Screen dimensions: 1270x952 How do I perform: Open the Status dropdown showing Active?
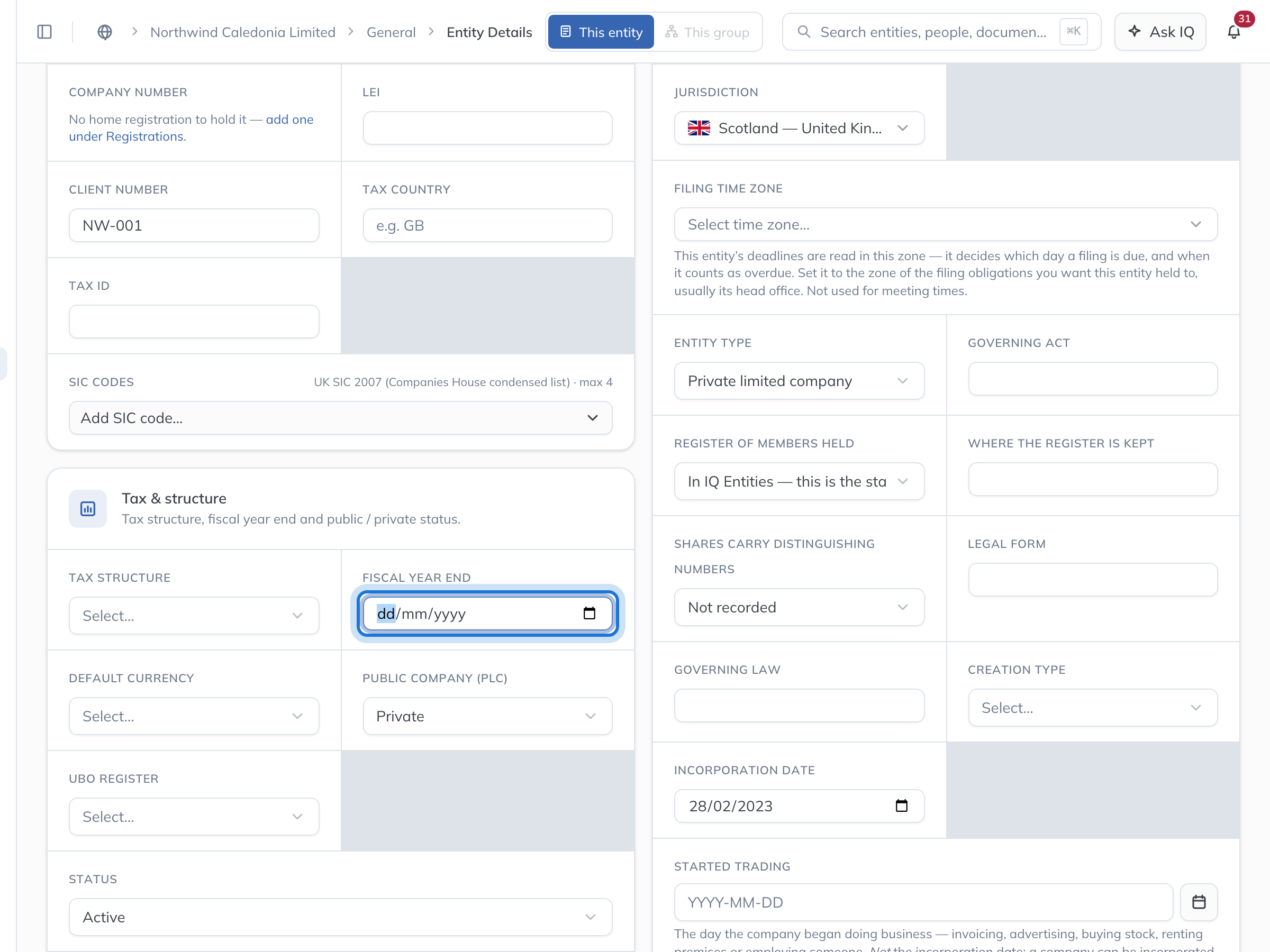pyautogui.click(x=340, y=917)
